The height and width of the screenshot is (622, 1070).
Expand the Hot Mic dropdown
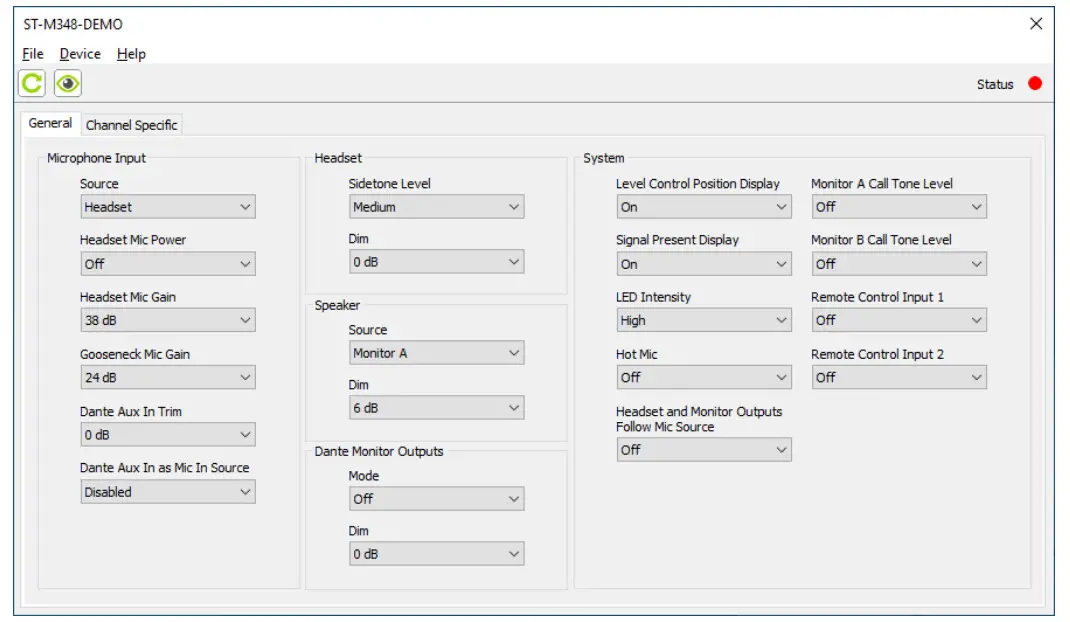(703, 378)
